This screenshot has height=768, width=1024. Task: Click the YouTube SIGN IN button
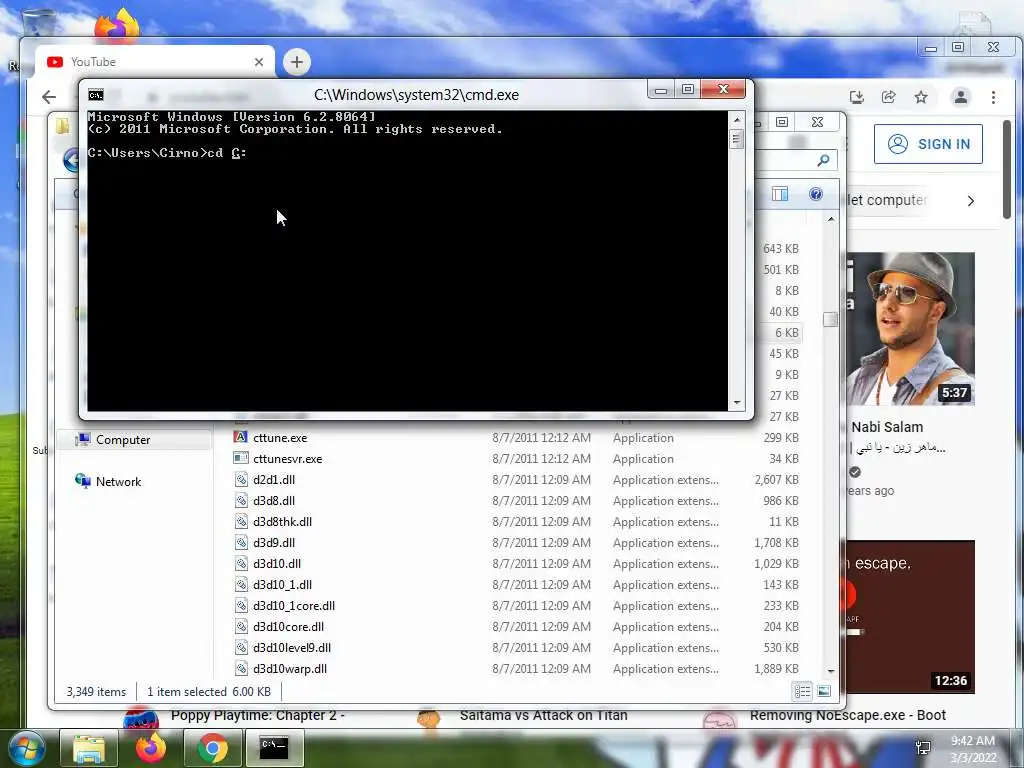(928, 144)
